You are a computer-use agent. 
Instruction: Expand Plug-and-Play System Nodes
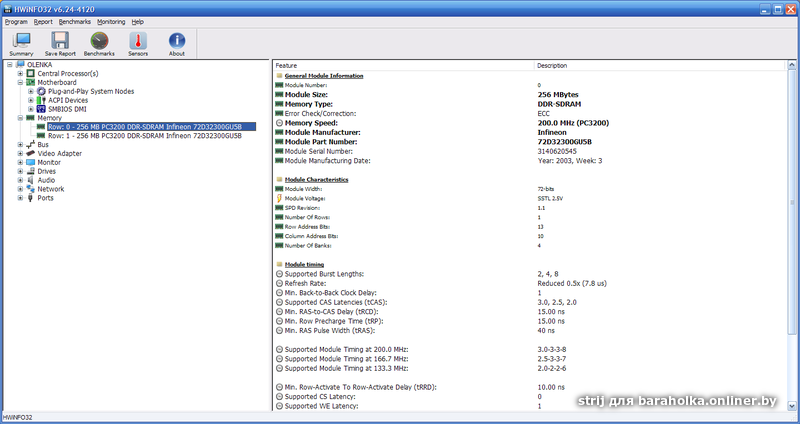tap(31, 91)
